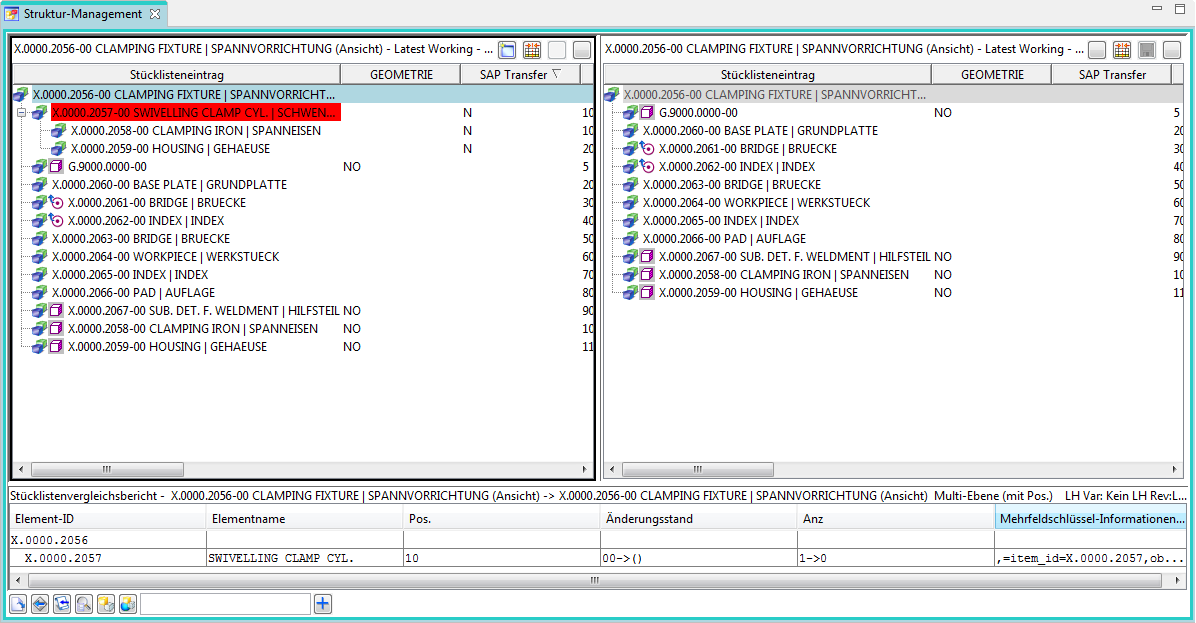The height and width of the screenshot is (623, 1196).
Task: Click the GEOMETRIE column header in right pane
Action: (991, 75)
